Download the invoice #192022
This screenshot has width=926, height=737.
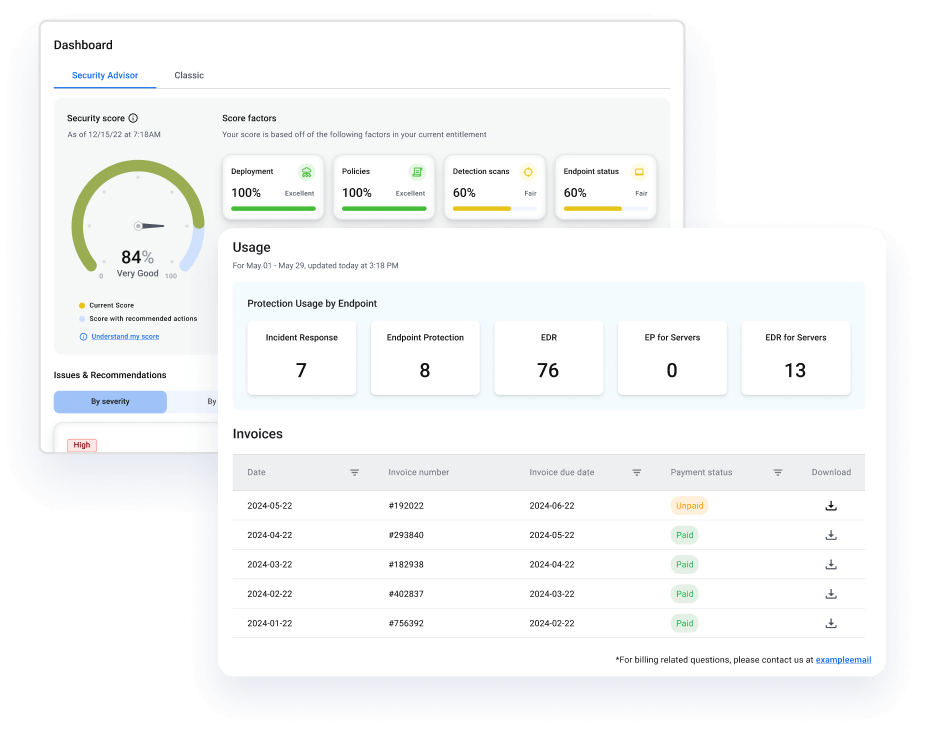coord(831,506)
